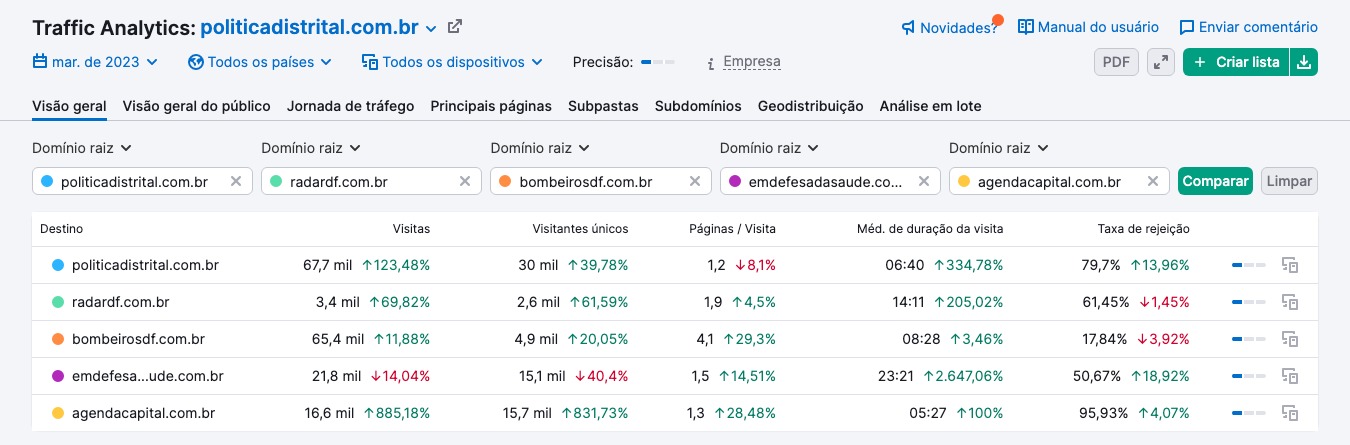The image size is (1350, 445).
Task: Click the agendacapital.com.br domain input field
Action: (1050, 181)
